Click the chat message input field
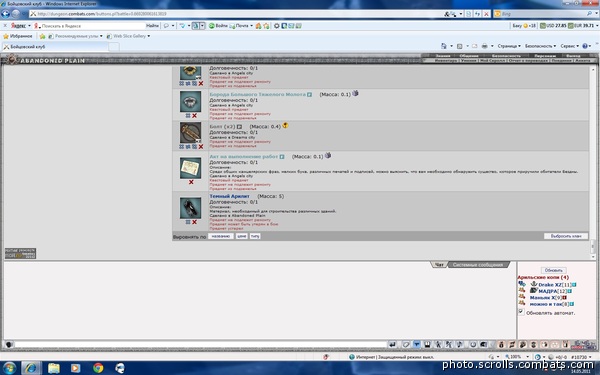This screenshot has width=600, height=375. pos(200,345)
